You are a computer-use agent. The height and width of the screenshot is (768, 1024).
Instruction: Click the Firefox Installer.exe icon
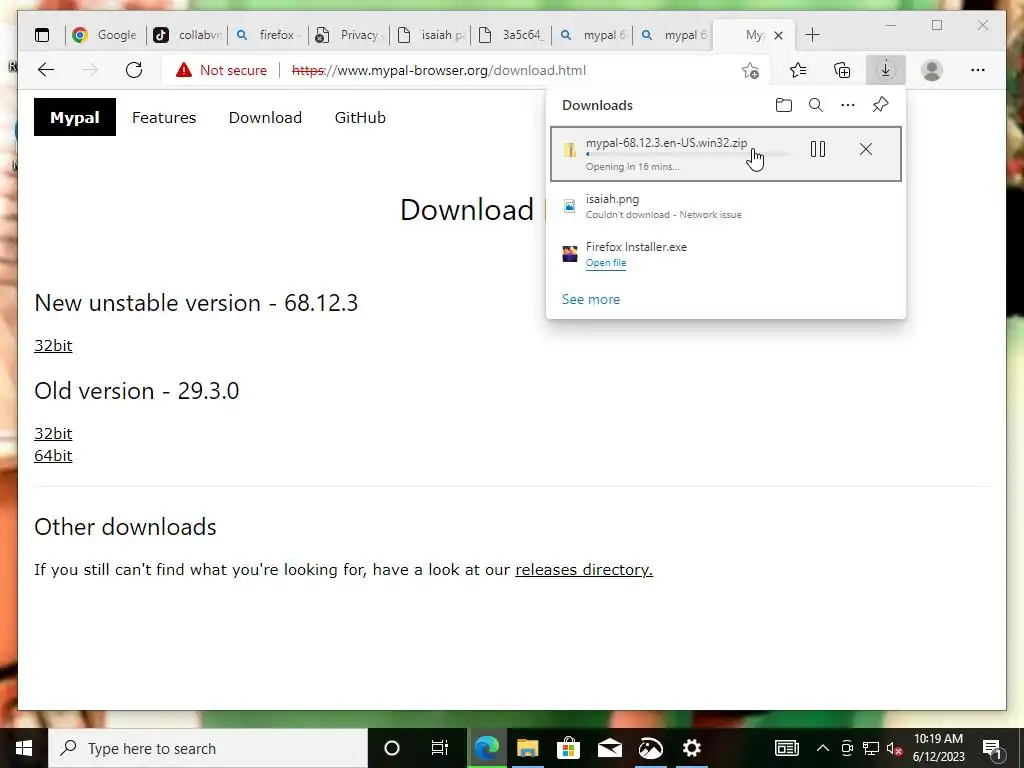click(x=570, y=254)
